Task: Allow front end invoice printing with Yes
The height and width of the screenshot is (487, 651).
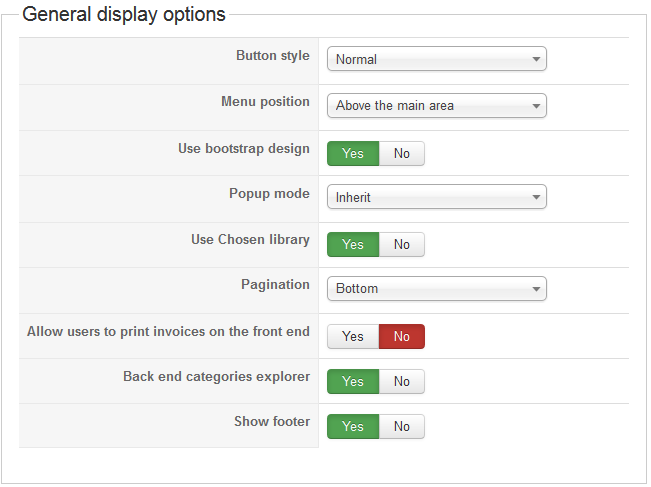Action: (x=353, y=336)
